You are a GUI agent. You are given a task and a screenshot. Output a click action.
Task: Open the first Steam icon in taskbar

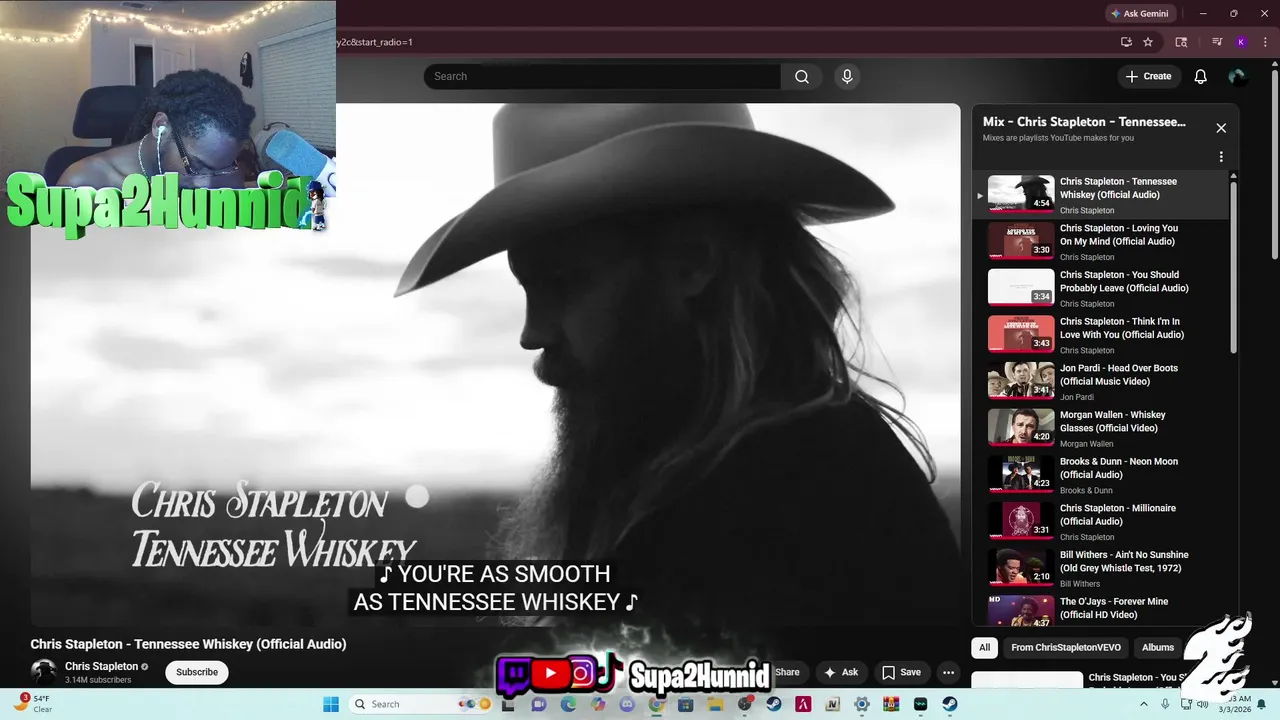[x=774, y=704]
